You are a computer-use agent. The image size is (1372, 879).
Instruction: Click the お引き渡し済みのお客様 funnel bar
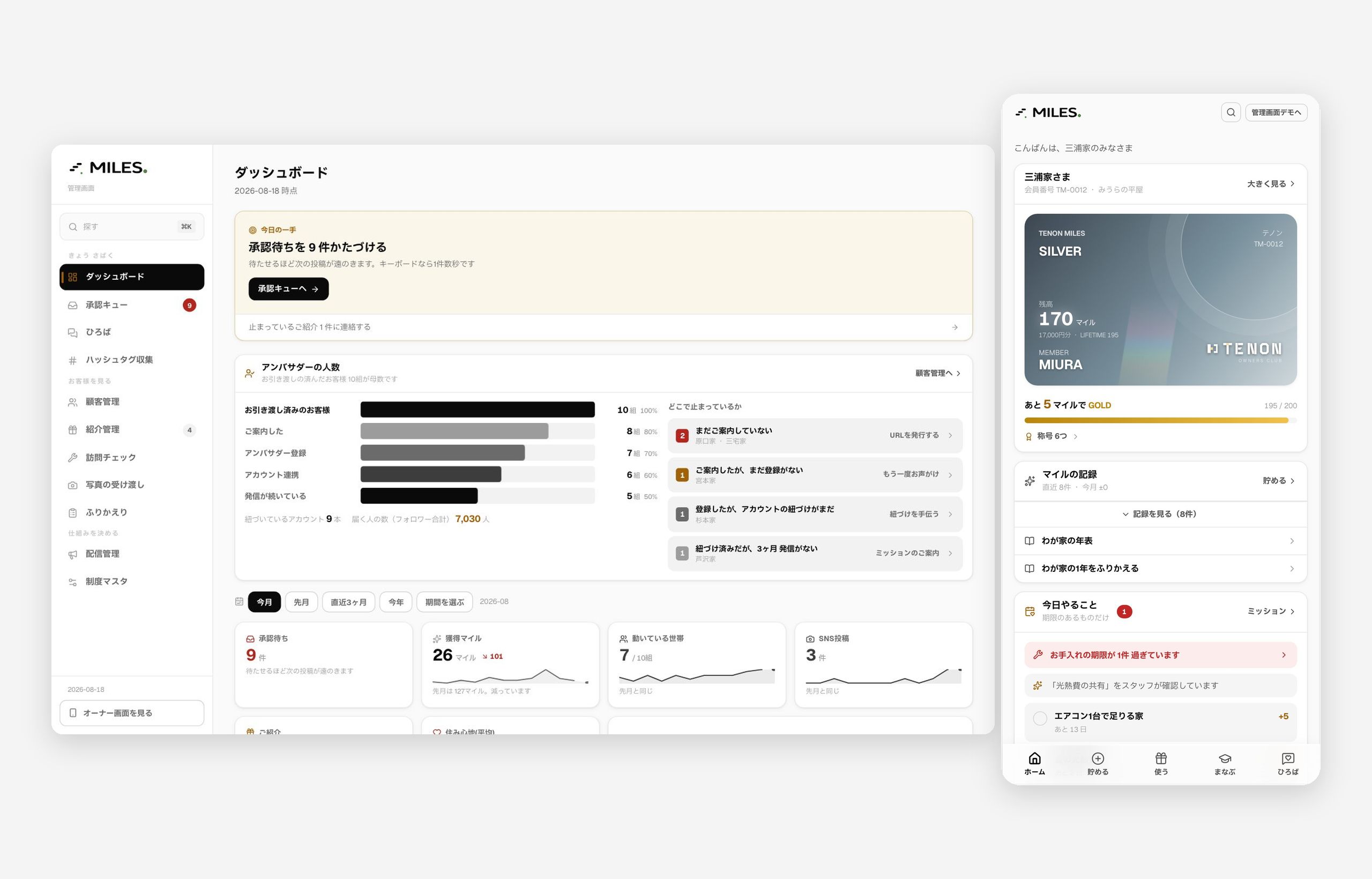(477, 409)
